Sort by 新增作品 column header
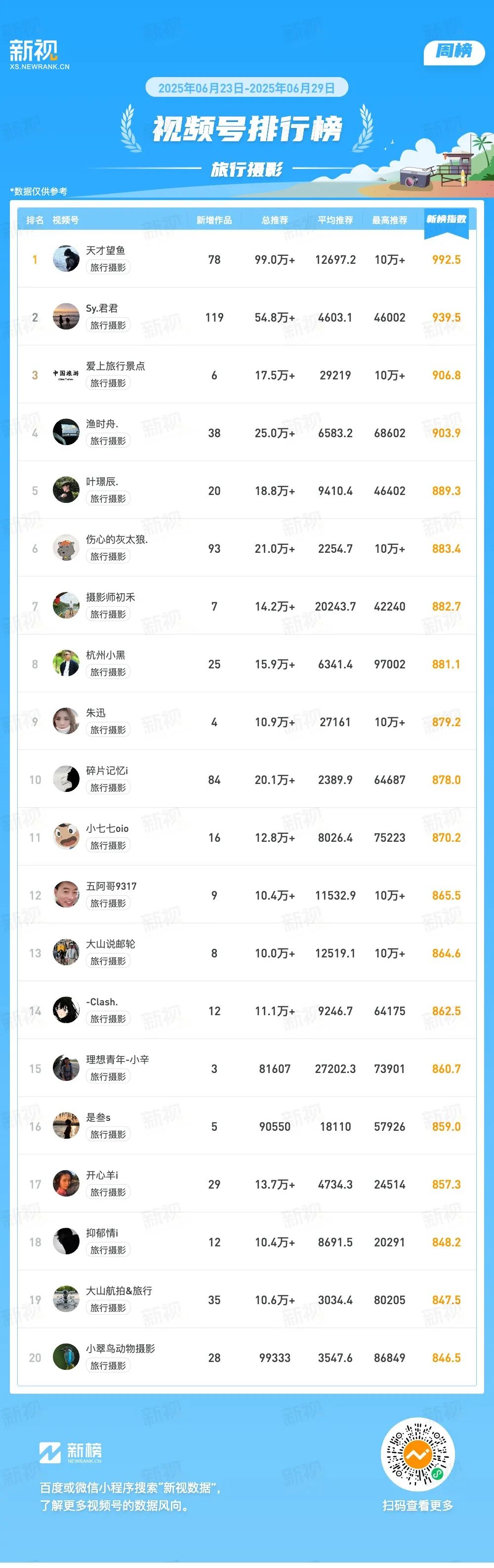Screen dimensions: 494x1568 tap(214, 220)
